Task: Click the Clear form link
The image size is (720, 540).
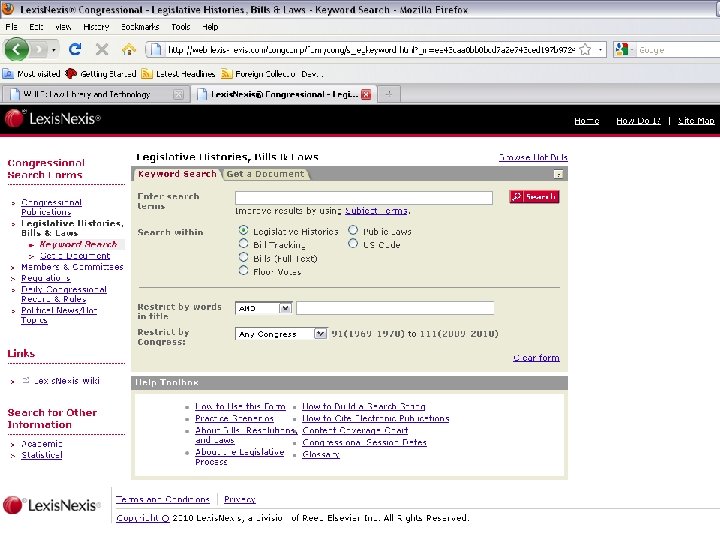Action: point(536,358)
